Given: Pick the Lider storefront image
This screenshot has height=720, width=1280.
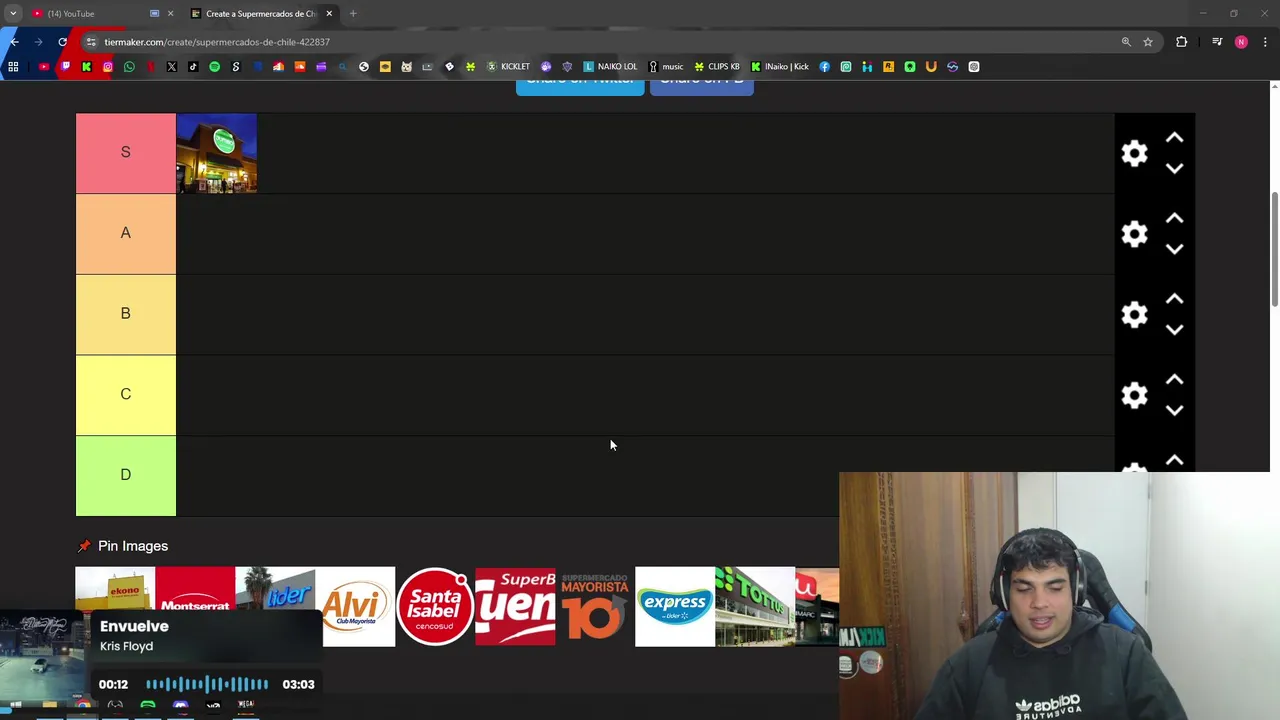Looking at the screenshot, I should click(x=275, y=589).
